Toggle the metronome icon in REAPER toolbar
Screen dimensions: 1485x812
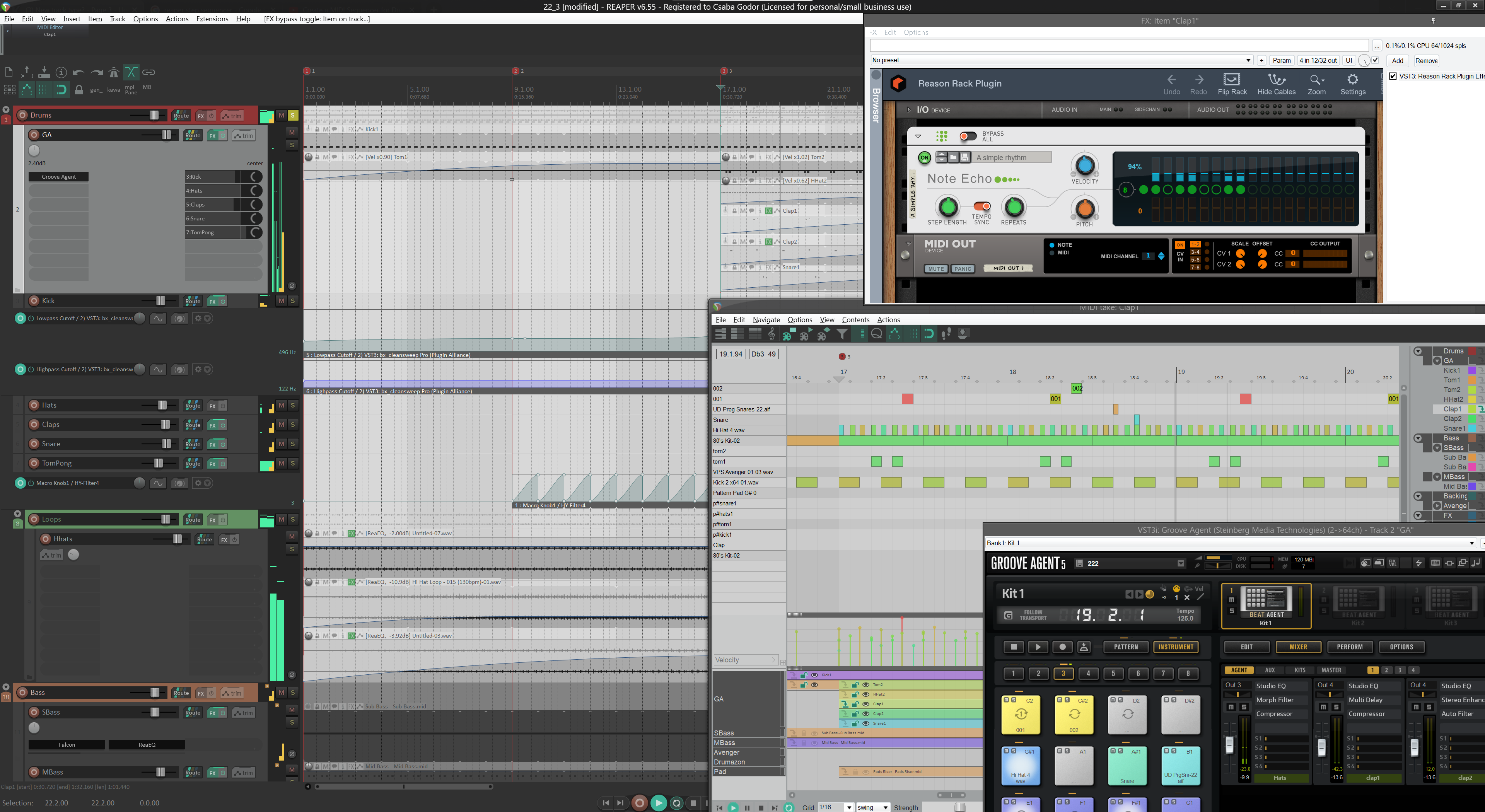tap(114, 72)
